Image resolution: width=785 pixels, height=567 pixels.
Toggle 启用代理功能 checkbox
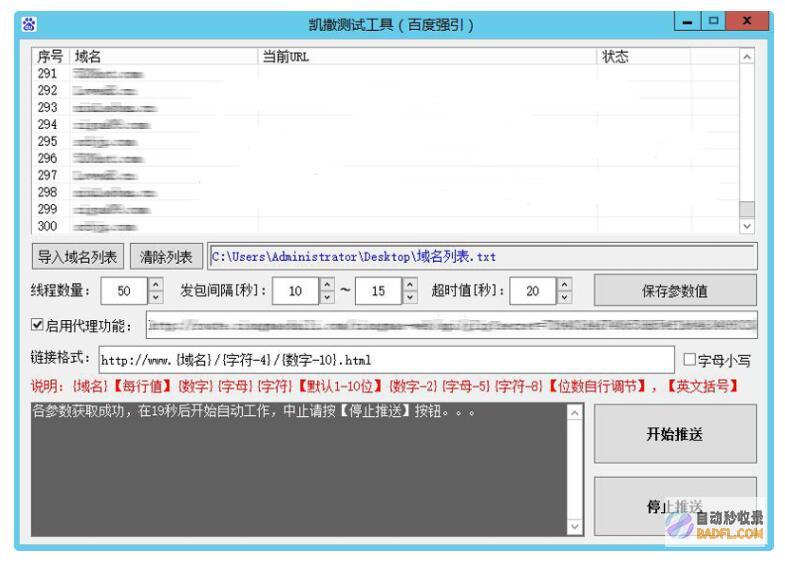coord(37,325)
